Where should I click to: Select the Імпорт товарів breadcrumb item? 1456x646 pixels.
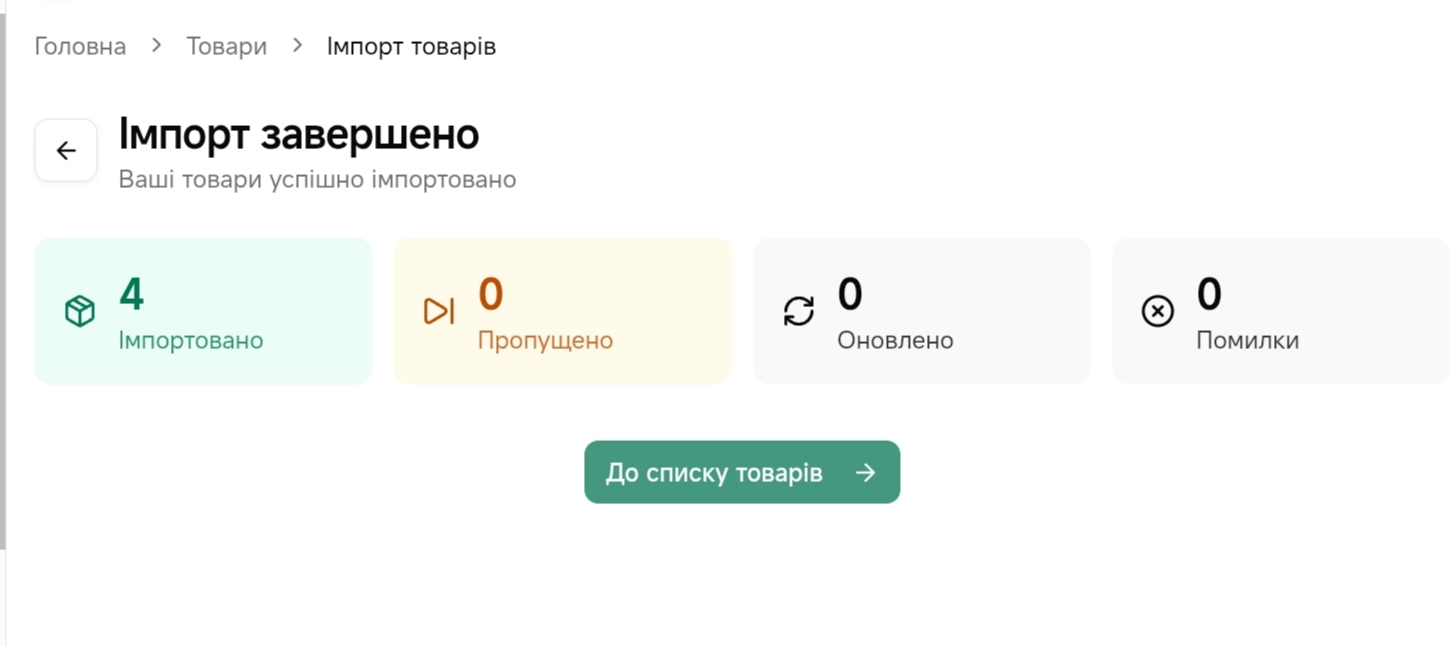click(411, 47)
